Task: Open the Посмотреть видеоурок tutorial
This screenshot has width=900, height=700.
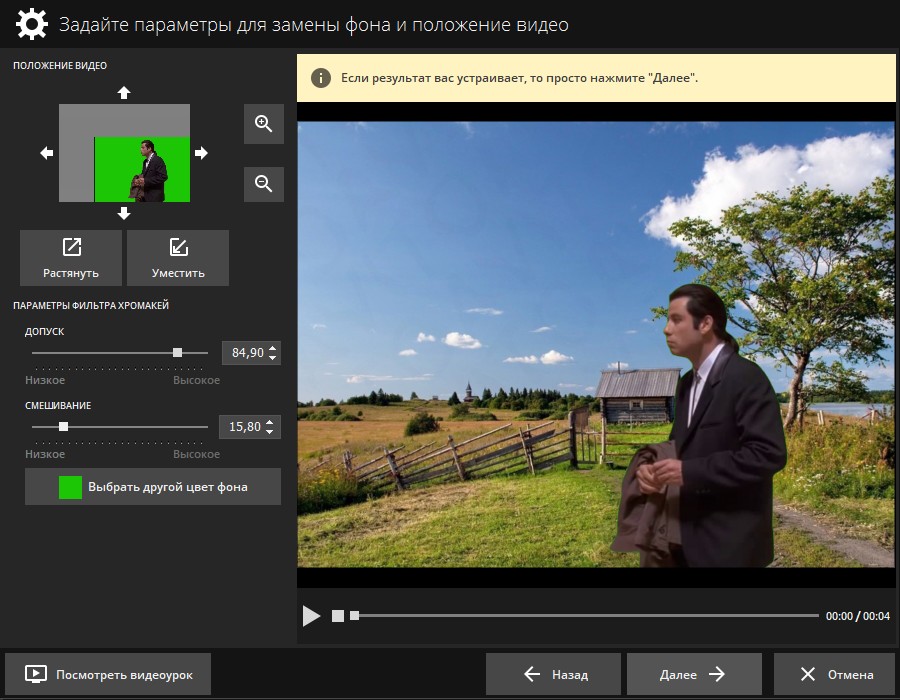Action: pos(108,674)
